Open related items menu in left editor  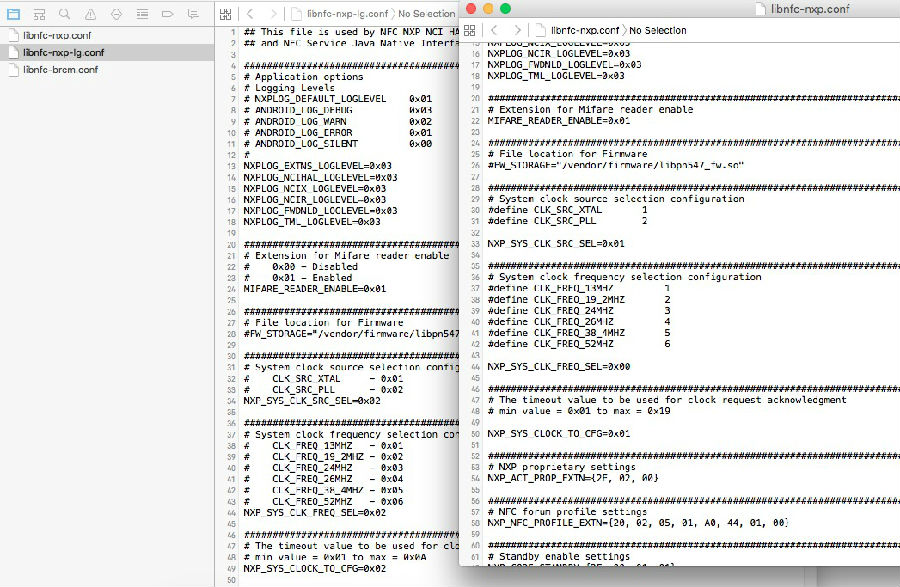click(226, 14)
